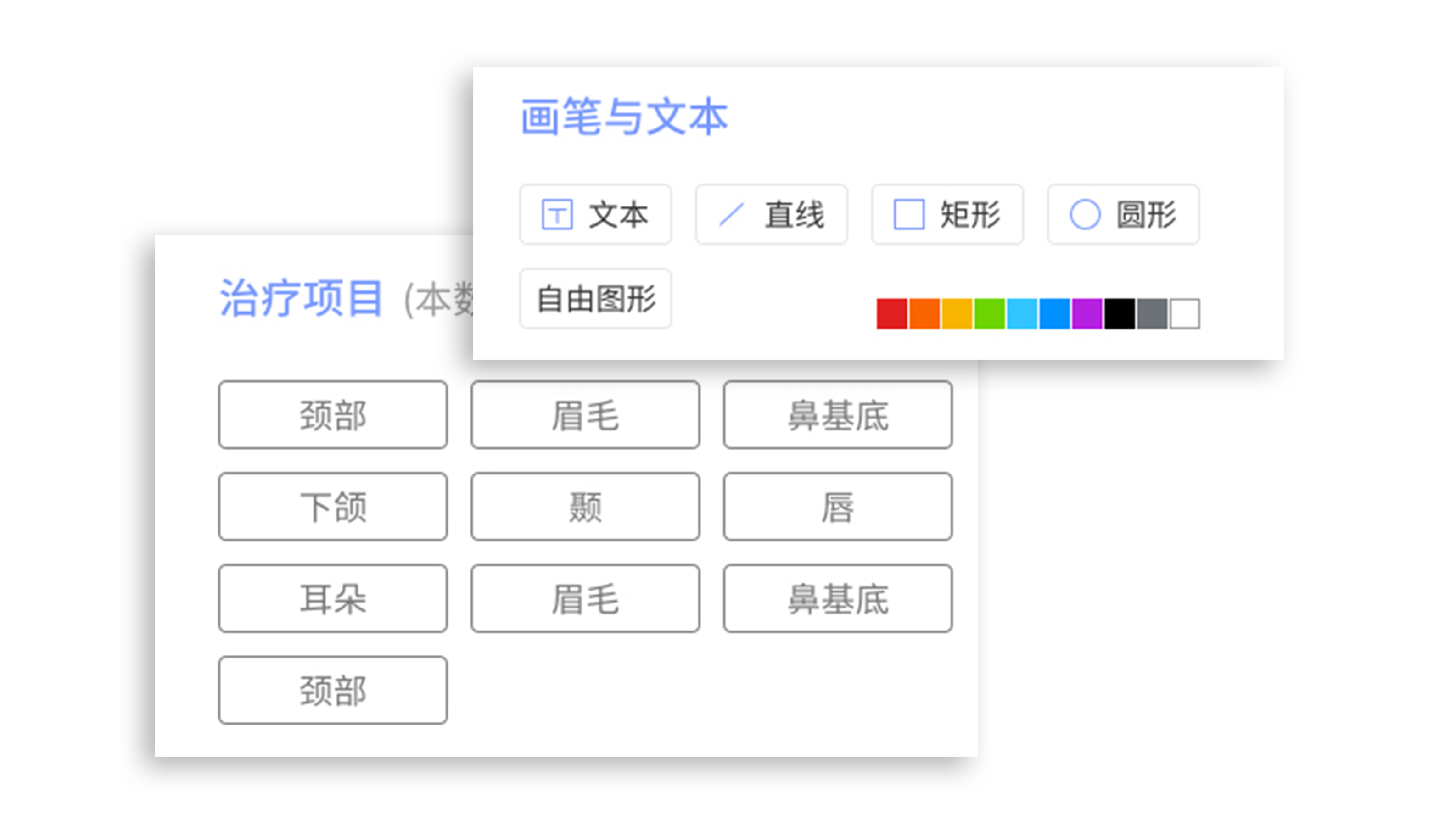The width and height of the screenshot is (1456, 837).
Task: Click the 治疗项目 panel heading
Action: point(301,298)
